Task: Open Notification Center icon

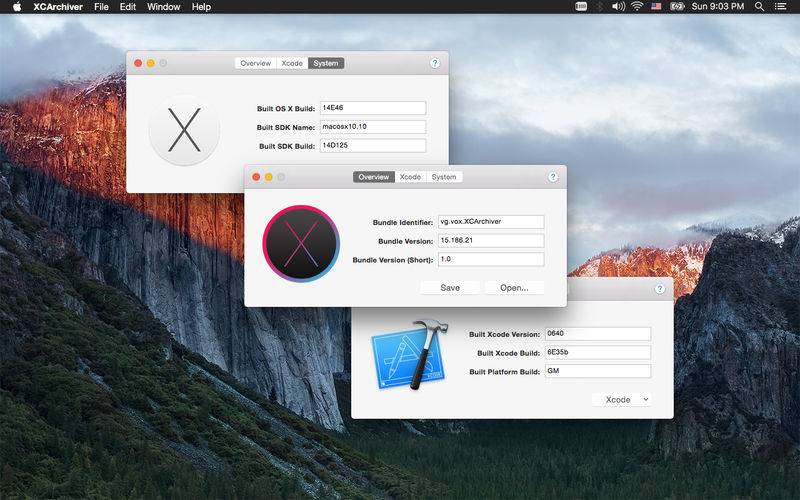Action: pos(781,7)
